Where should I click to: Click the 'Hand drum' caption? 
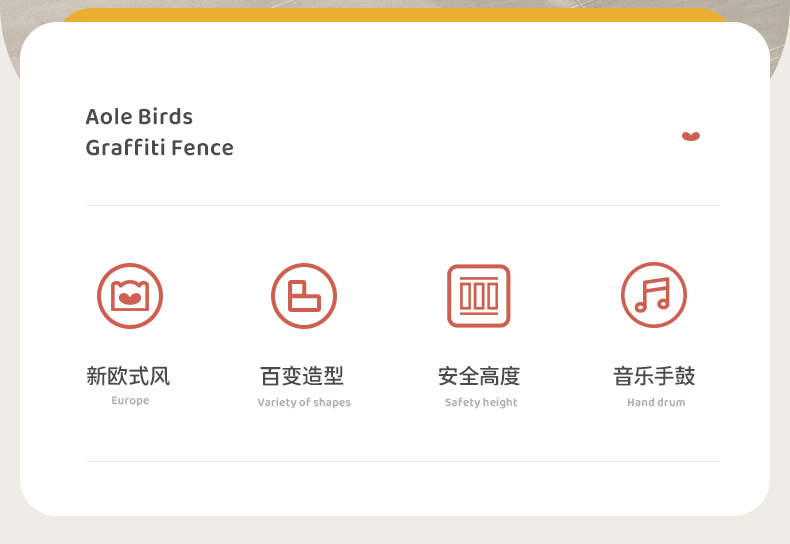pos(656,402)
